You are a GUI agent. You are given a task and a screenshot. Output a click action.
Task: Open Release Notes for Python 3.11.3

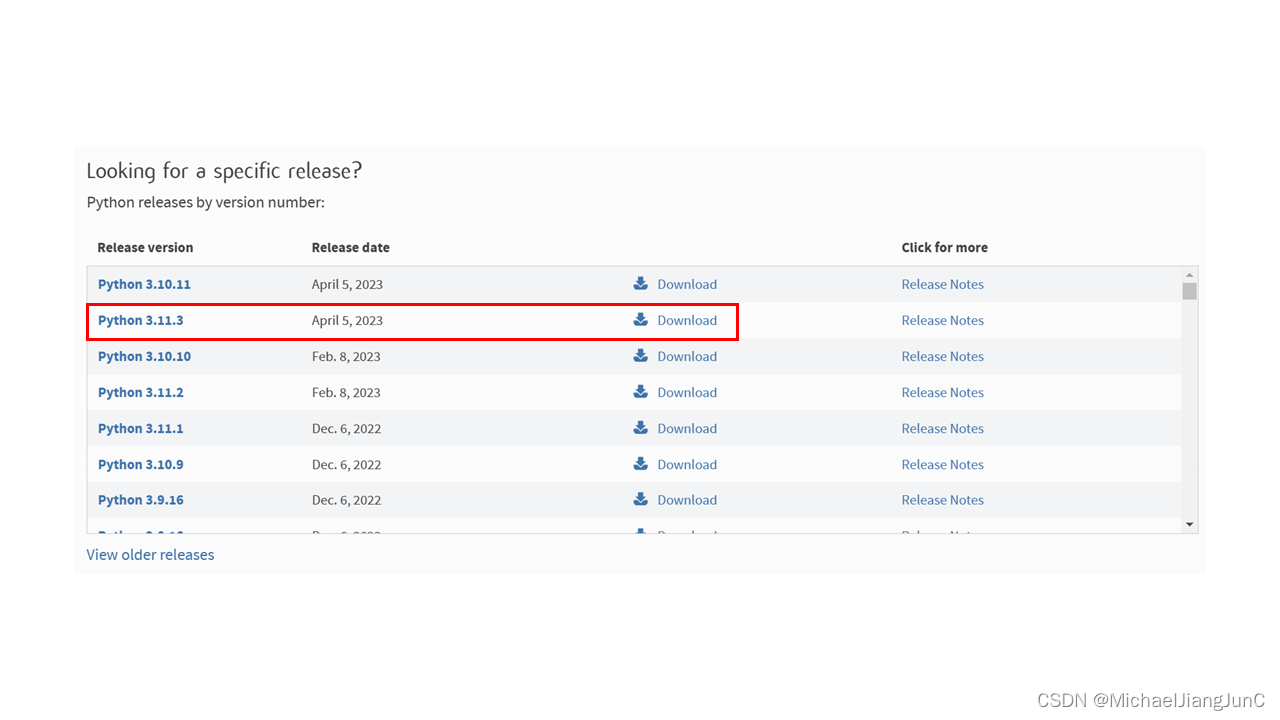pyautogui.click(x=942, y=320)
